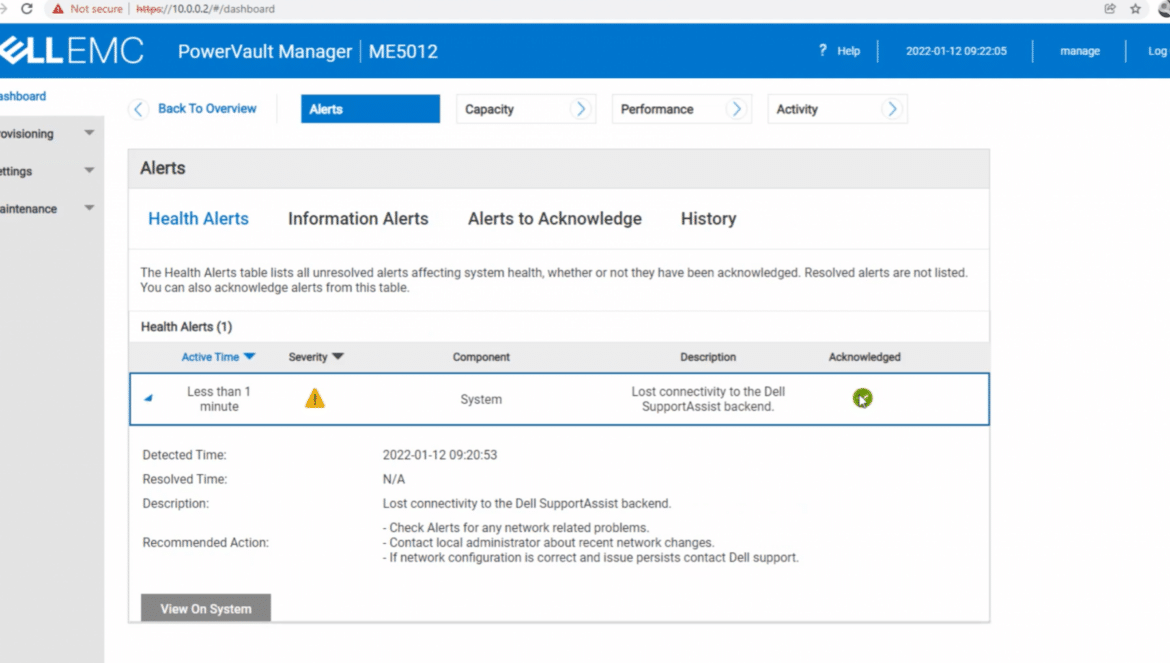Click the green acknowledged check icon
1170x663 pixels.
click(863, 398)
